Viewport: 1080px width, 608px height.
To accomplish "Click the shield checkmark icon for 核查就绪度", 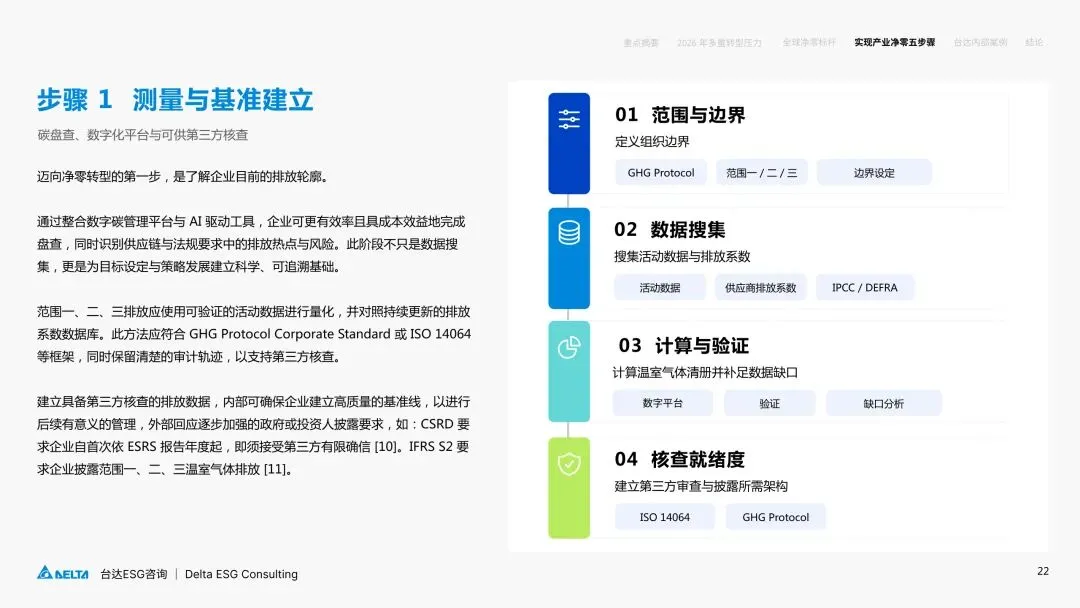I will (x=569, y=464).
